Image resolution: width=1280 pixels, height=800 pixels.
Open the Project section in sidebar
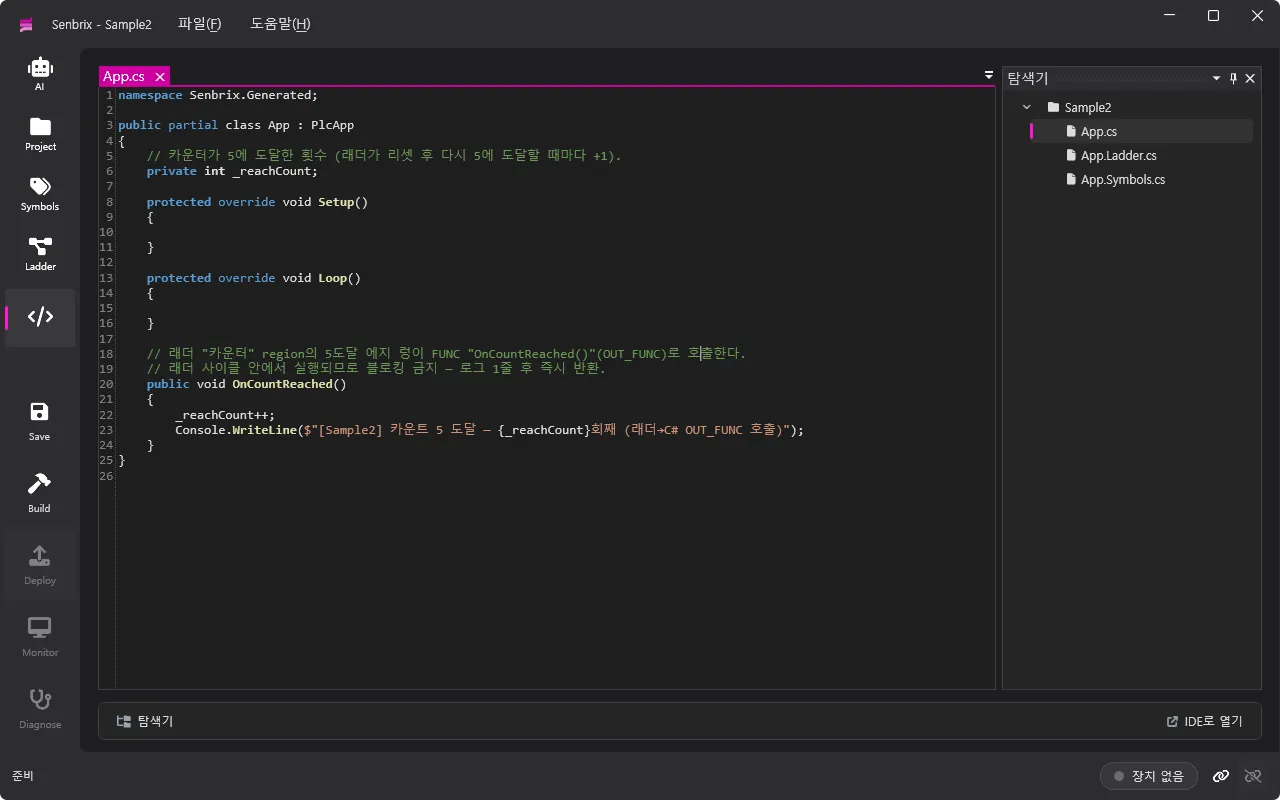[x=40, y=134]
